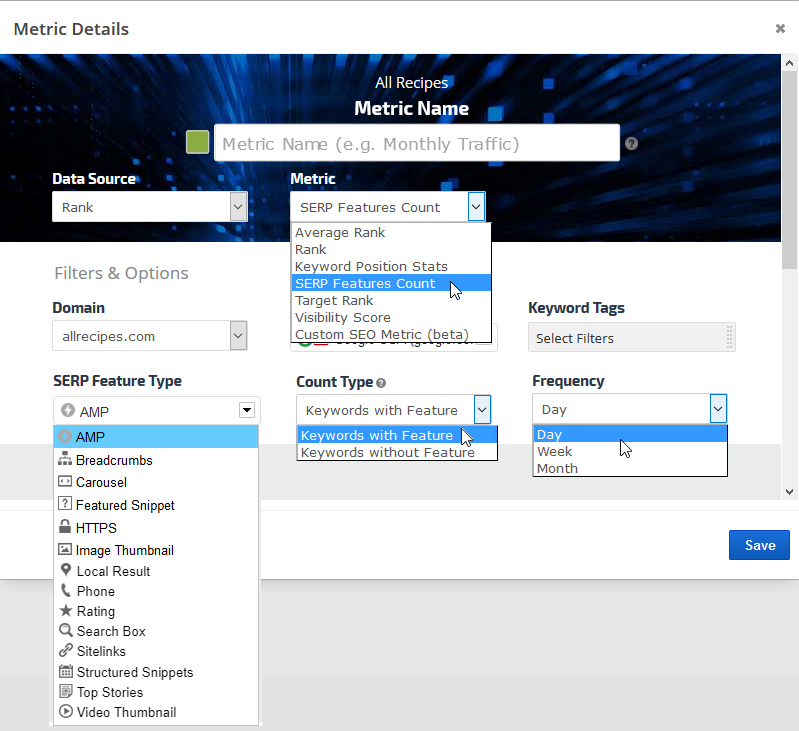This screenshot has height=731, width=799.
Task: Click the help icon beside Metric Name field
Action: (631, 144)
